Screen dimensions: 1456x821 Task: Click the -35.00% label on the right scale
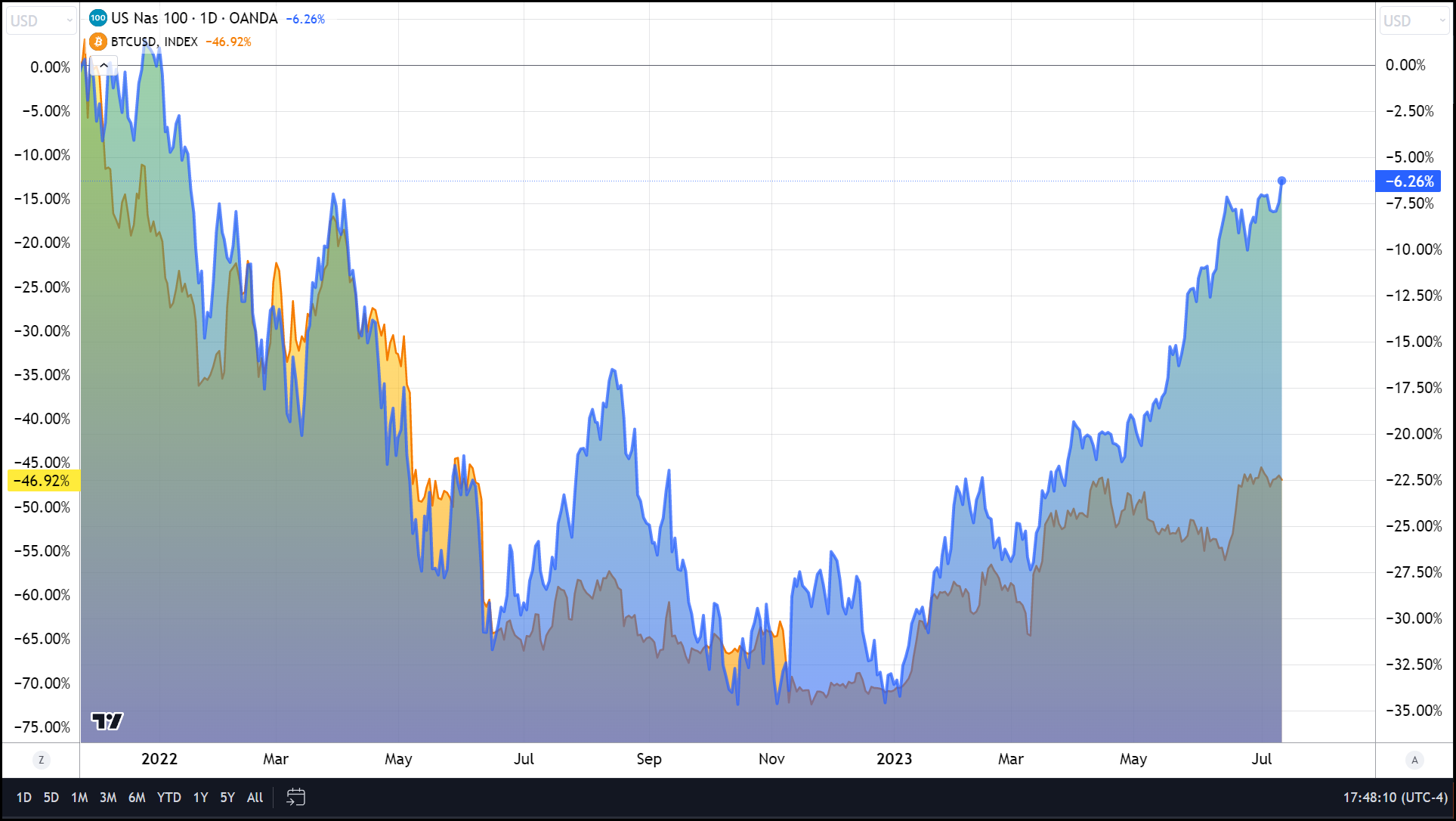coord(1414,711)
